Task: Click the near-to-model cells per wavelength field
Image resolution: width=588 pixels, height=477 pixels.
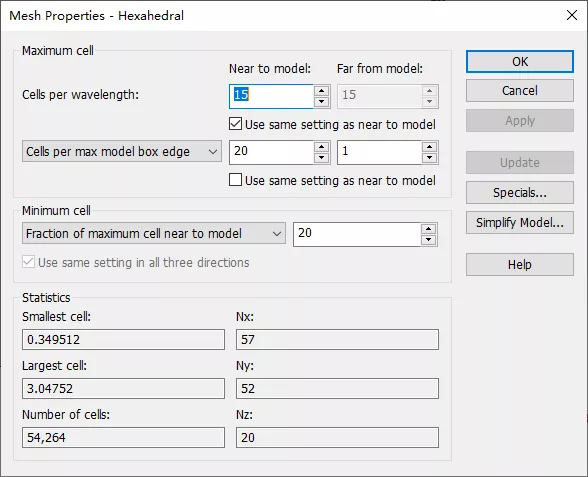Action: point(272,96)
